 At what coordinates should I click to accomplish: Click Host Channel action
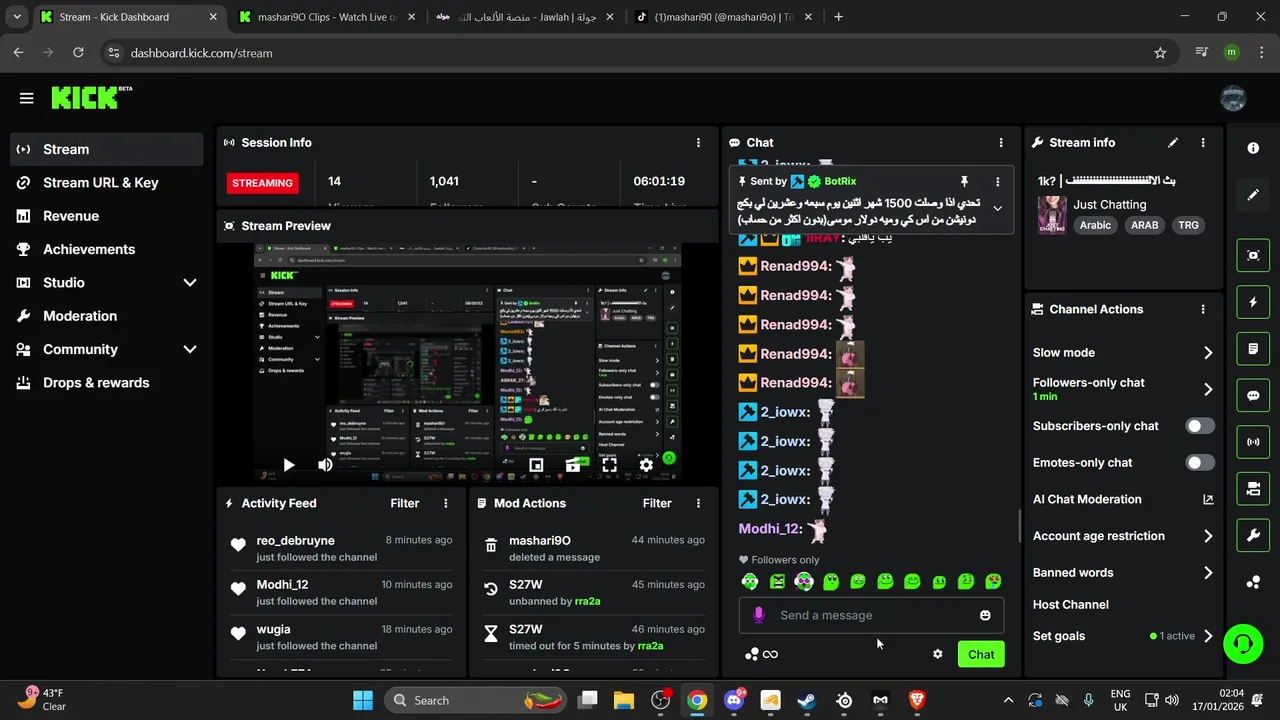(1071, 604)
